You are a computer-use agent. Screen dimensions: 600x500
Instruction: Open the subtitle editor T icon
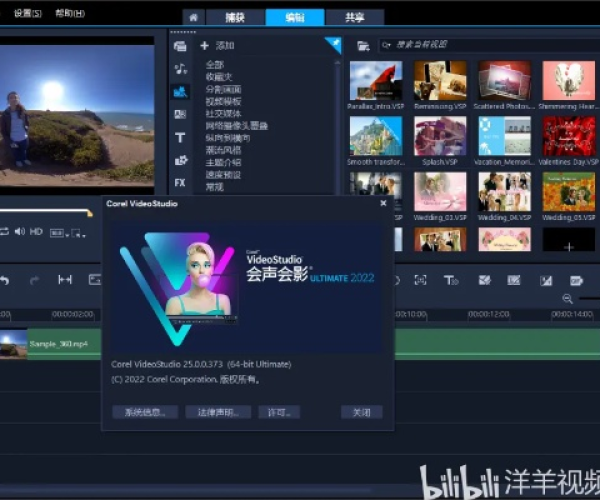tap(451, 280)
